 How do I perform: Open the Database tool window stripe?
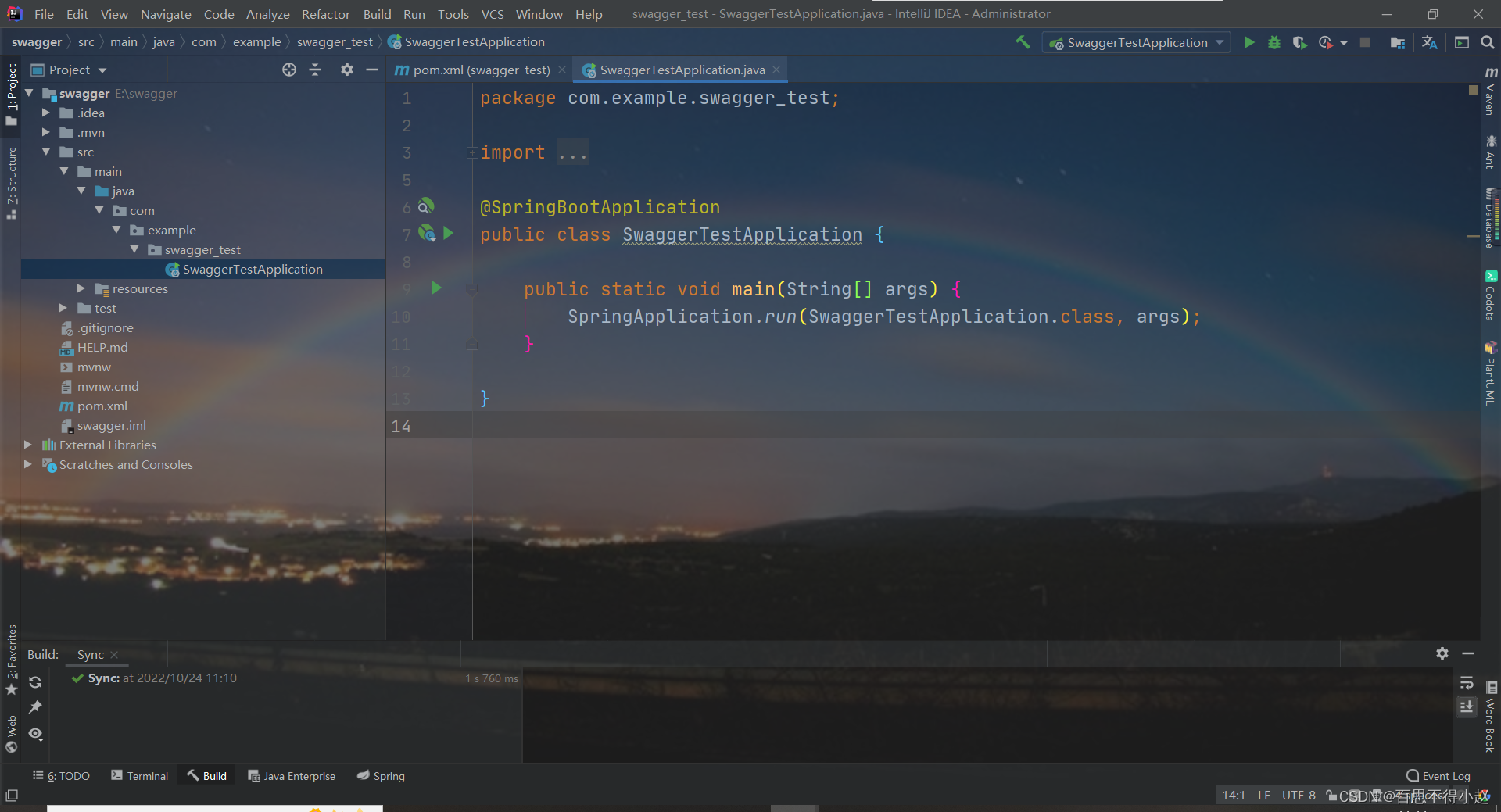(1491, 217)
